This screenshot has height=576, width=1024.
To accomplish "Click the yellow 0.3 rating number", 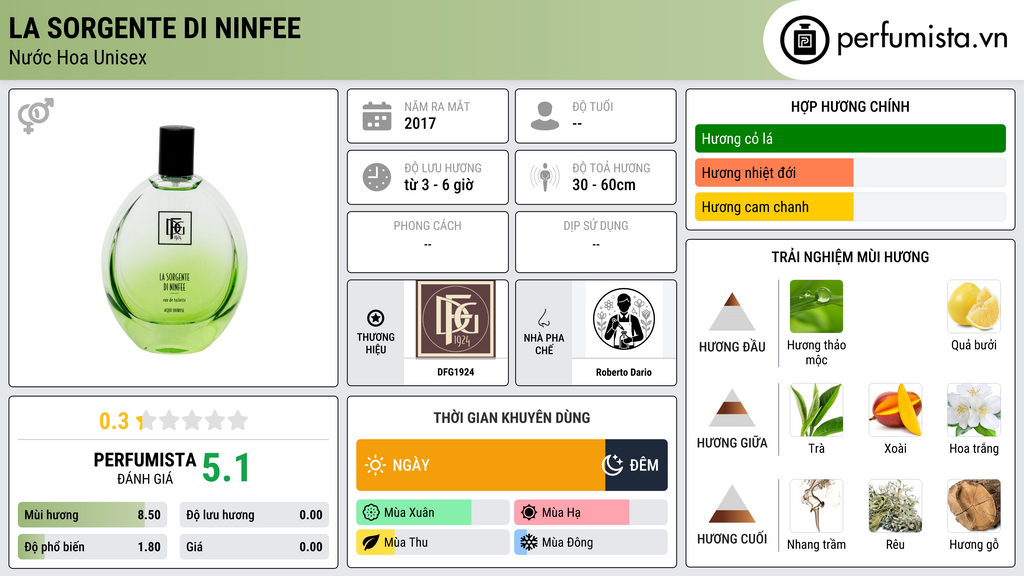I will click(x=114, y=421).
